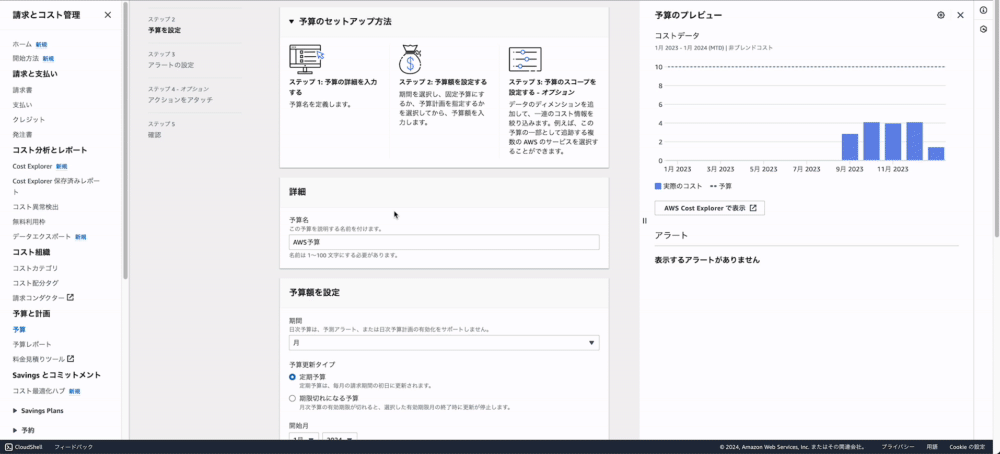Open CloudShell terminal icon
This screenshot has width=1000, height=454.
point(8,447)
